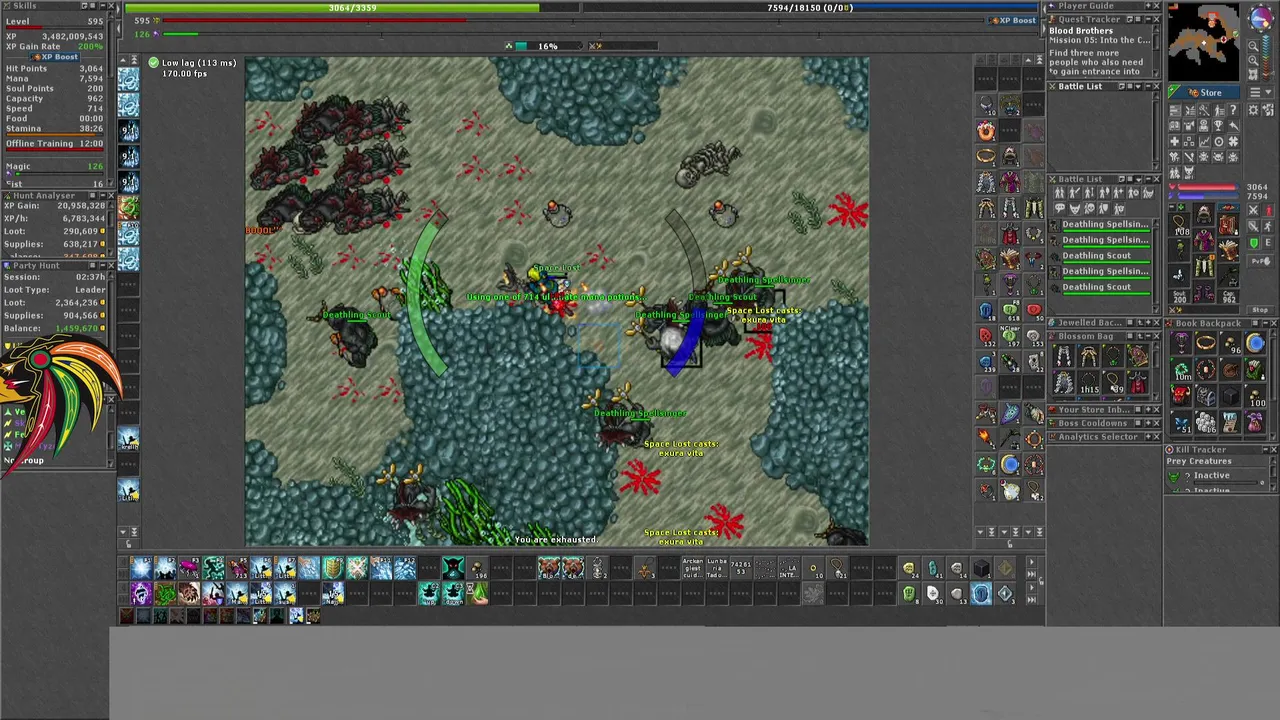Screen dimensions: 1280x720
Task: Collapse the Kill Tracker panel
Action: click(x=1266, y=449)
